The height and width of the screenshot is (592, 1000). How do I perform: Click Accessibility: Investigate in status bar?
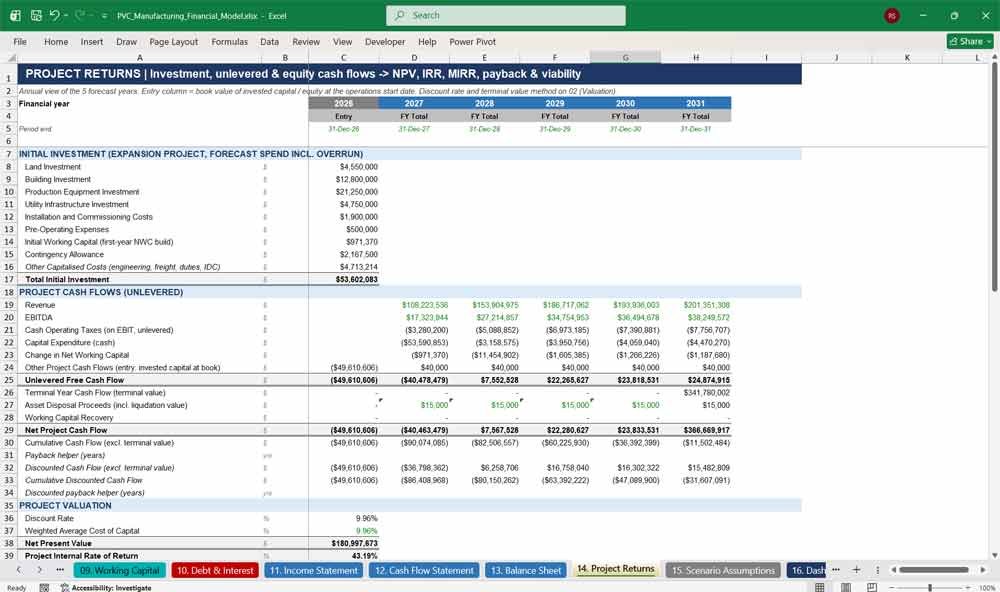tap(106, 588)
